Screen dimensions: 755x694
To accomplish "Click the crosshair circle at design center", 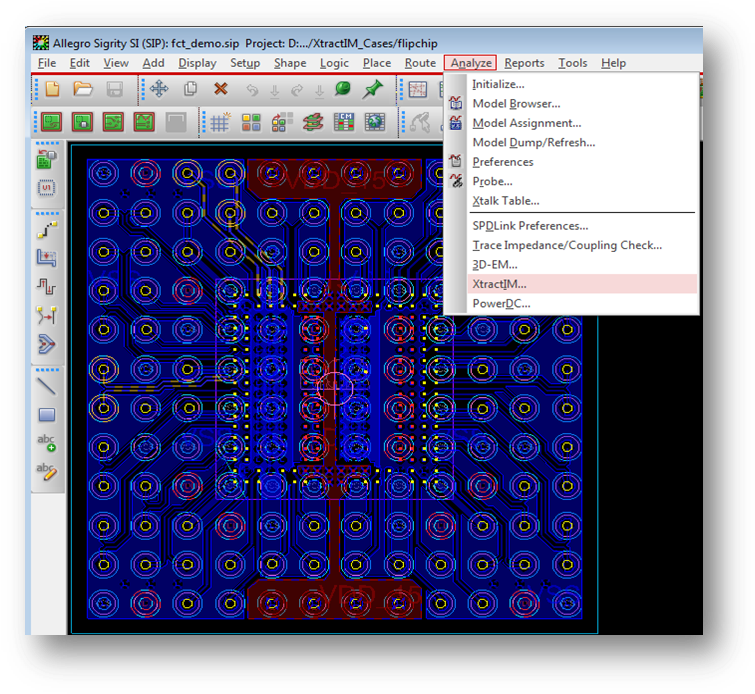I will tap(334, 387).
